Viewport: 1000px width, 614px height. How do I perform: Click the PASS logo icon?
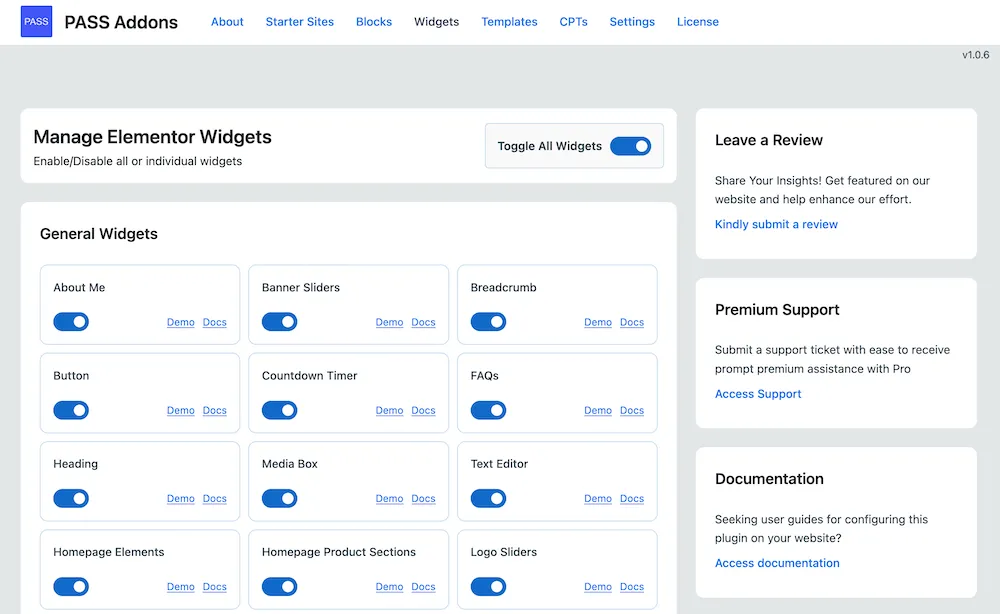click(x=36, y=22)
